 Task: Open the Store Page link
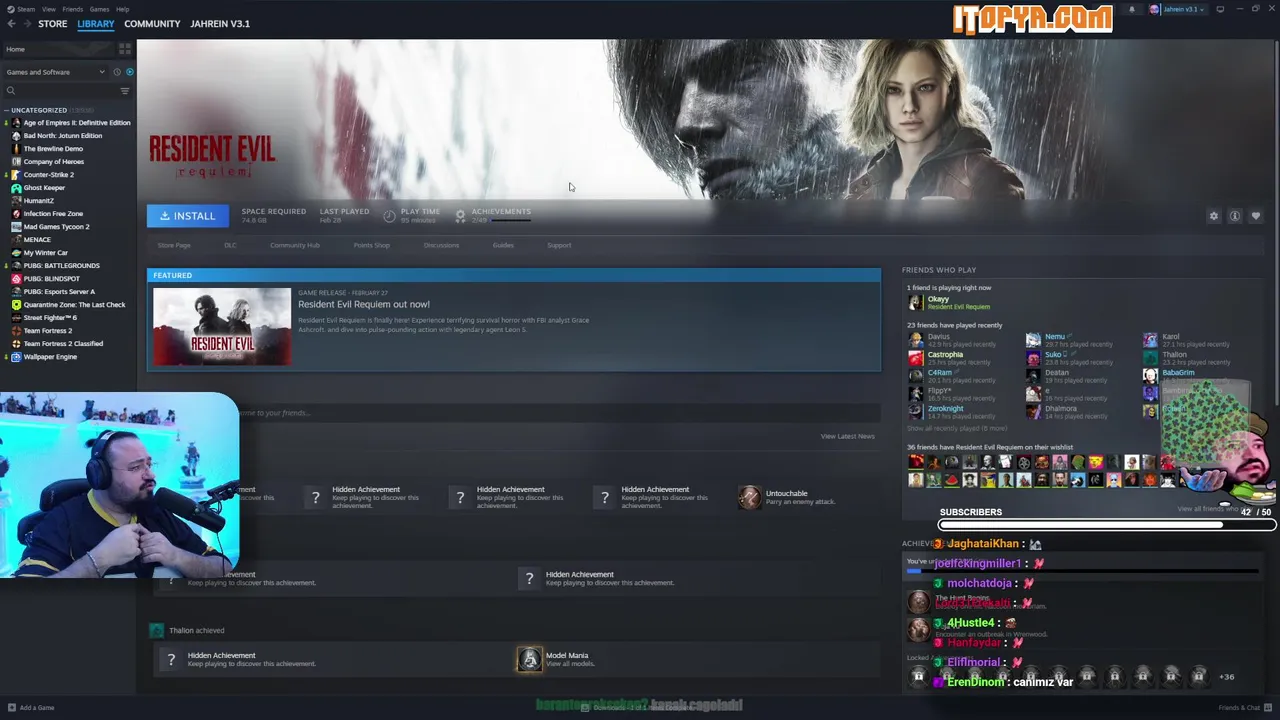coord(174,246)
